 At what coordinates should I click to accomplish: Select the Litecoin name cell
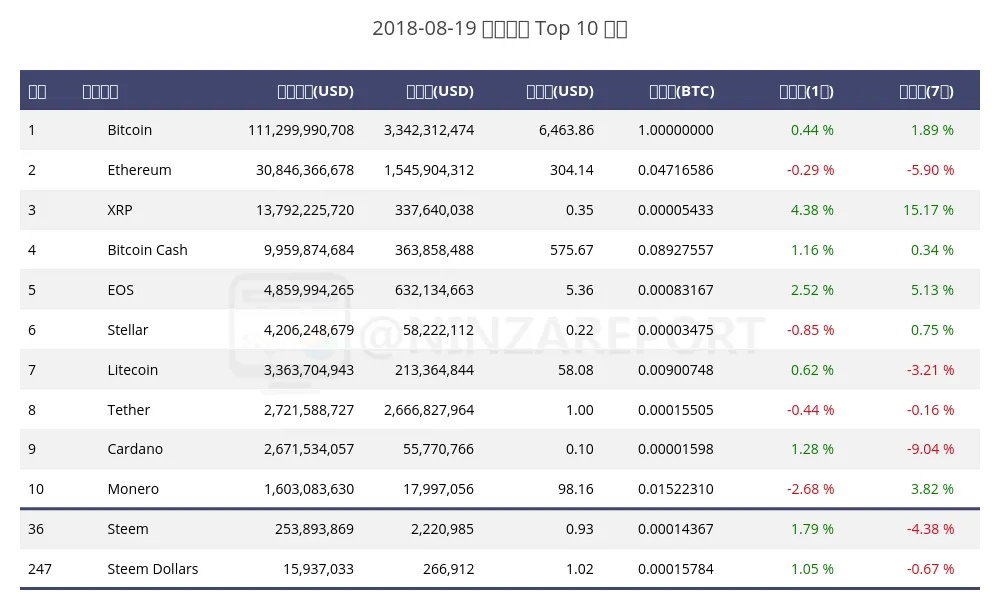coord(132,370)
